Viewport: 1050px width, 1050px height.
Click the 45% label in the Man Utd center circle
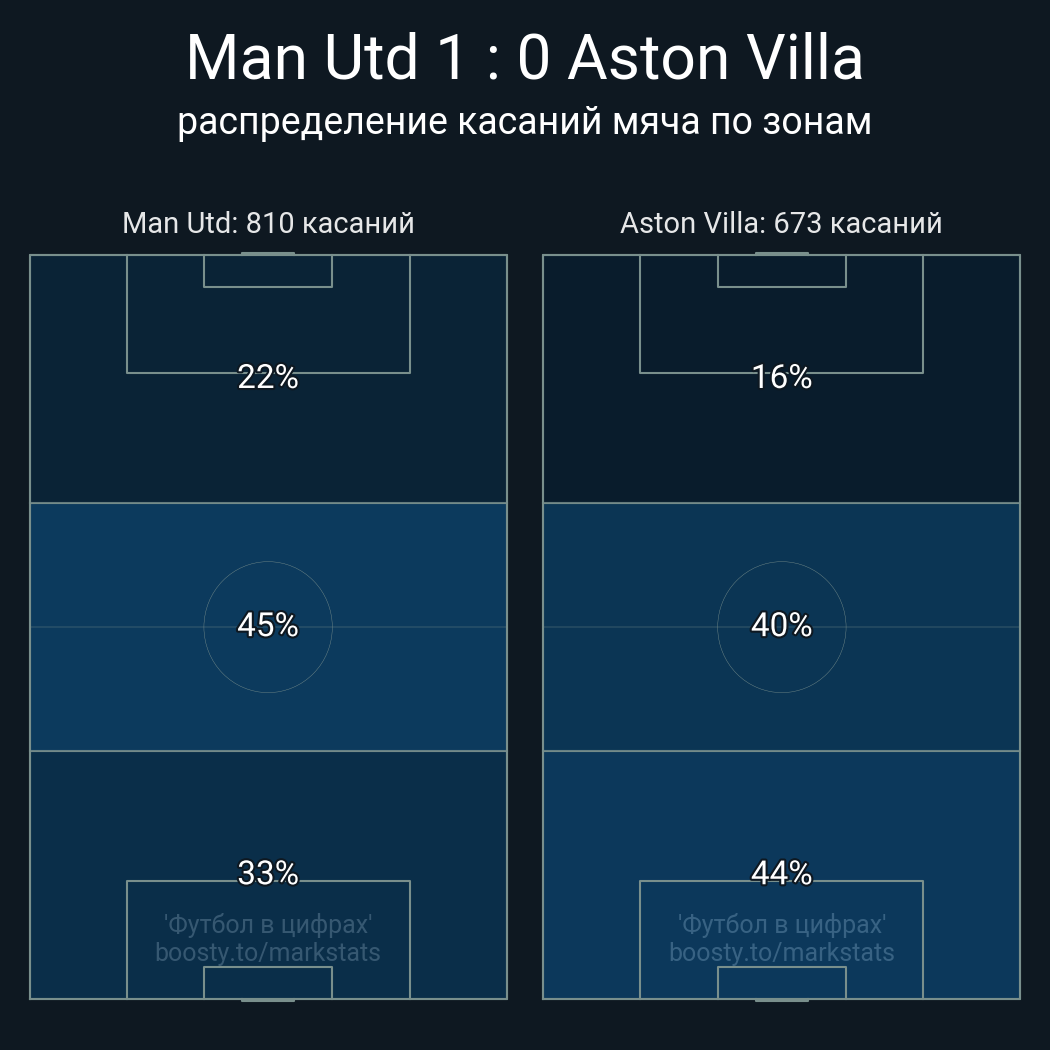click(x=268, y=625)
